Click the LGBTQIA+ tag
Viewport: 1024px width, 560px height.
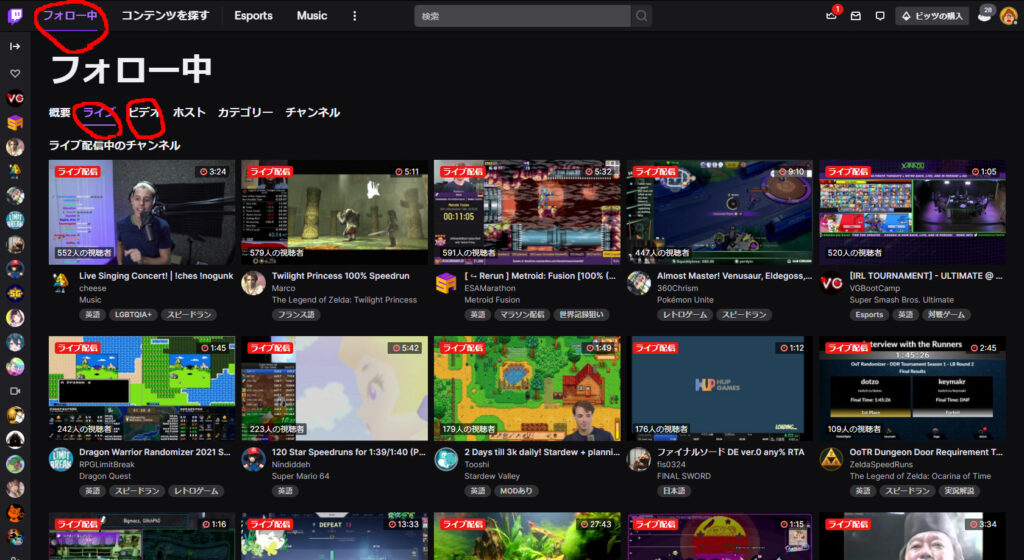click(133, 315)
